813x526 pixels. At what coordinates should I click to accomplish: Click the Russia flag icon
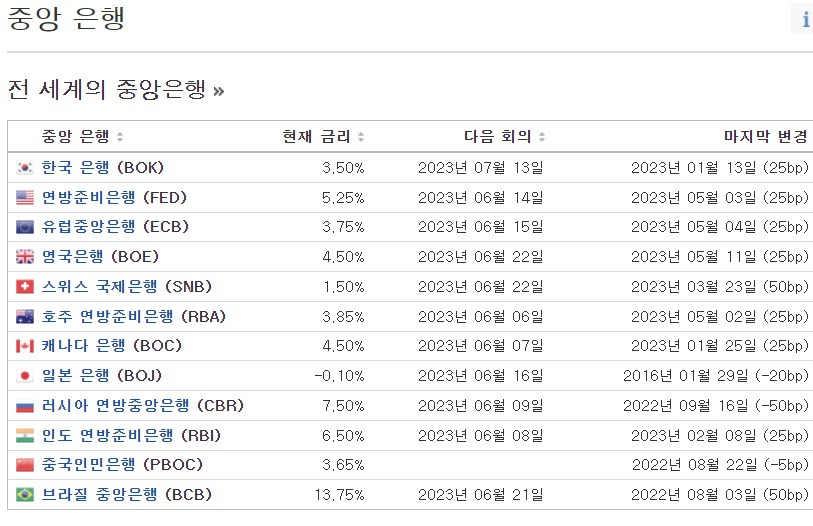point(25,406)
